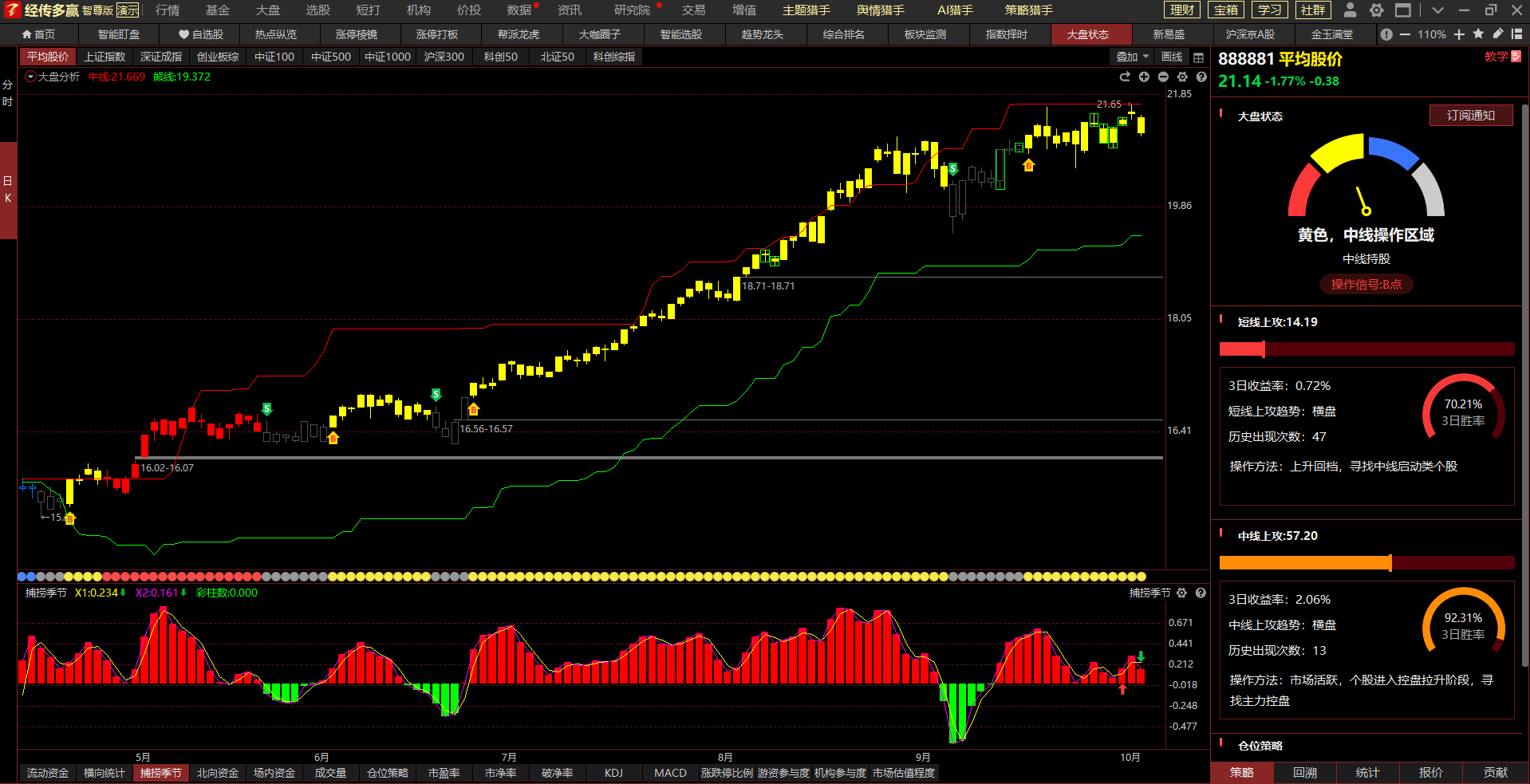Open the title bar chevron dropdown menu
Viewport: 1530px width, 784px height.
click(x=1437, y=10)
